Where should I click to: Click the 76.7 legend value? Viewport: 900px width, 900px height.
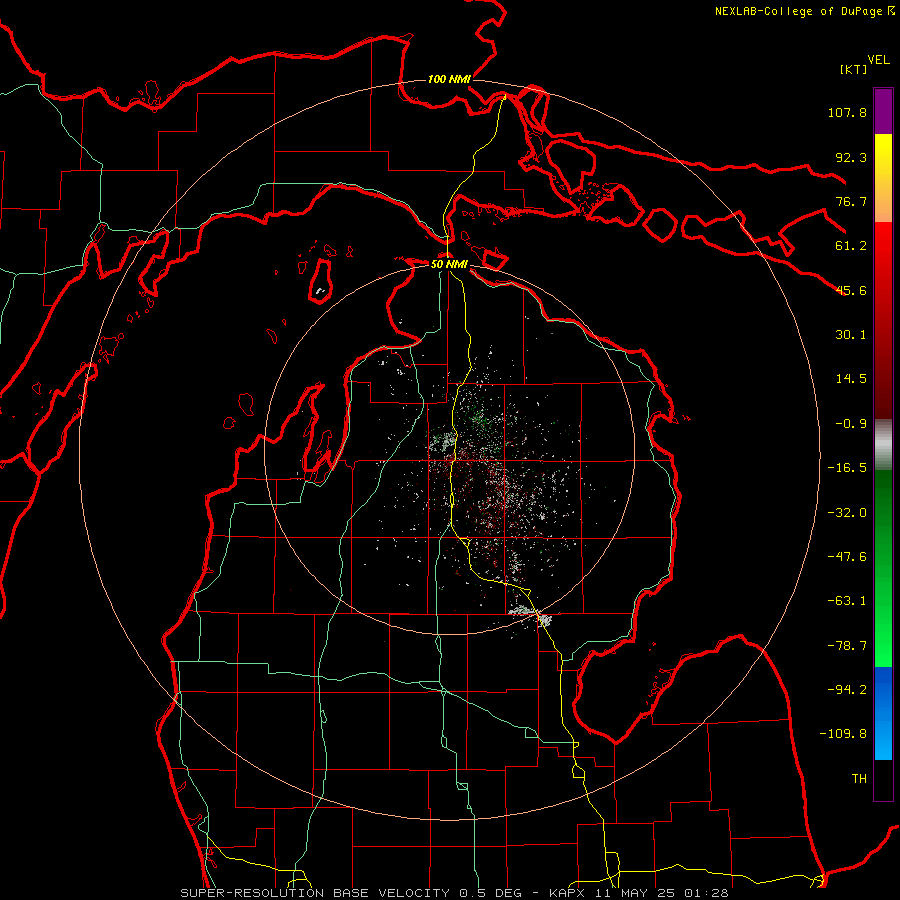pyautogui.click(x=851, y=201)
